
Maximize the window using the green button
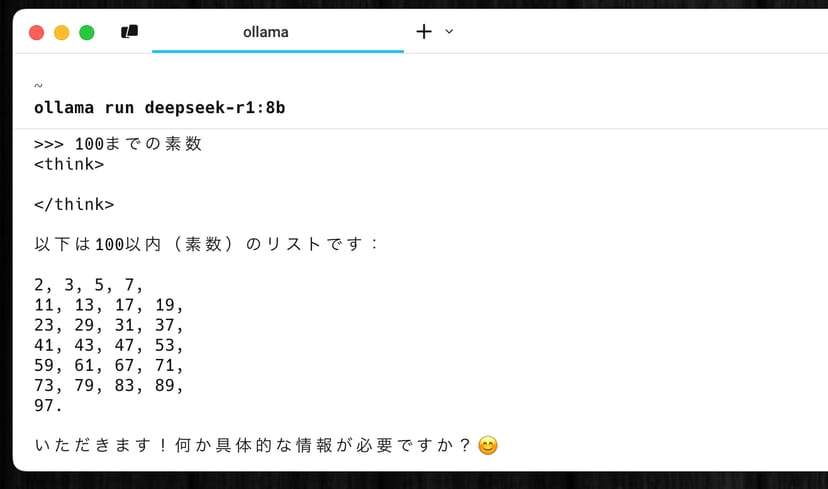coord(87,32)
